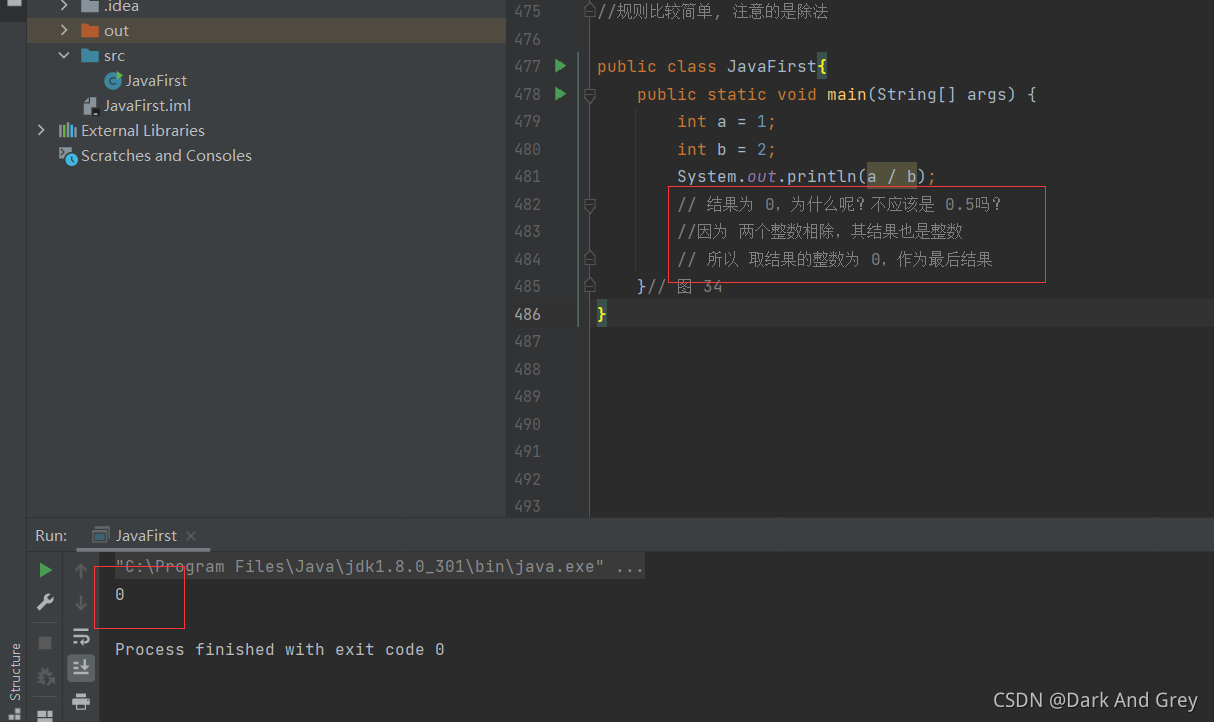Image resolution: width=1214 pixels, height=722 pixels.
Task: Open the Structure tool window tab
Action: point(15,672)
